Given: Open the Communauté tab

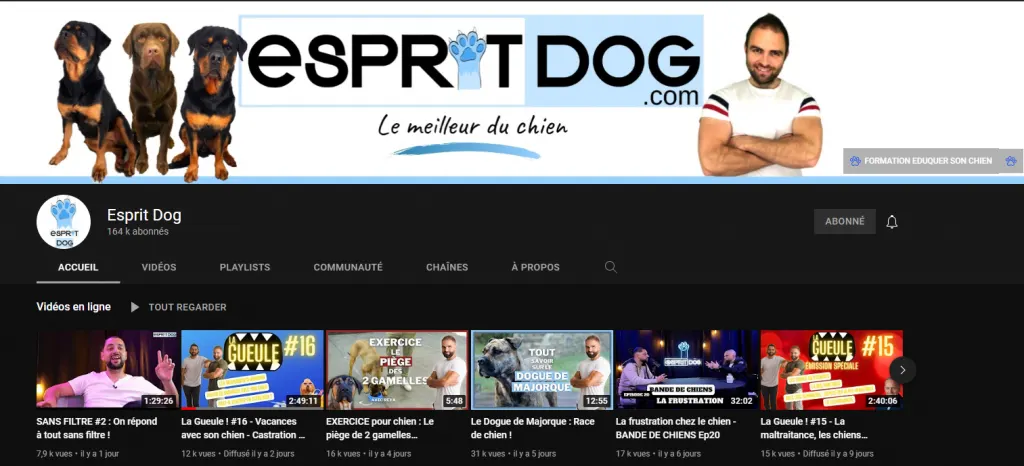Looking at the screenshot, I should pos(348,267).
